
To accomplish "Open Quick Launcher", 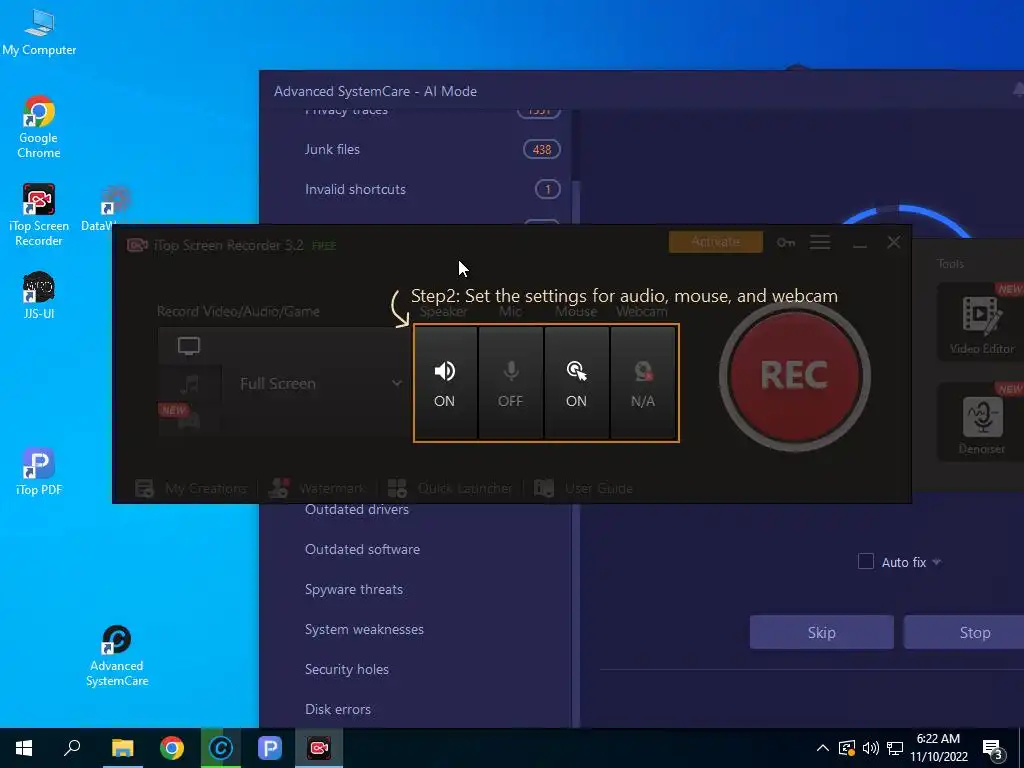I will [x=450, y=488].
